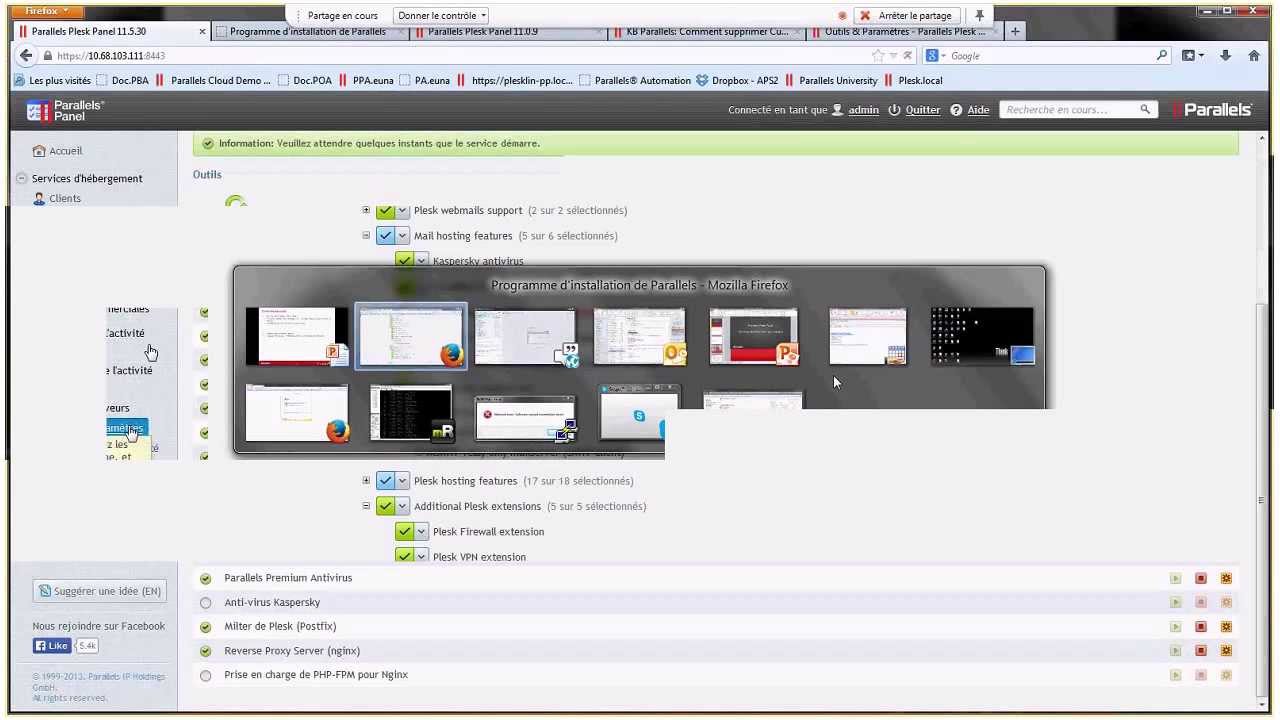Toggle the Plesk hosting features checkbox
The image size is (1280, 720).
coord(385,481)
